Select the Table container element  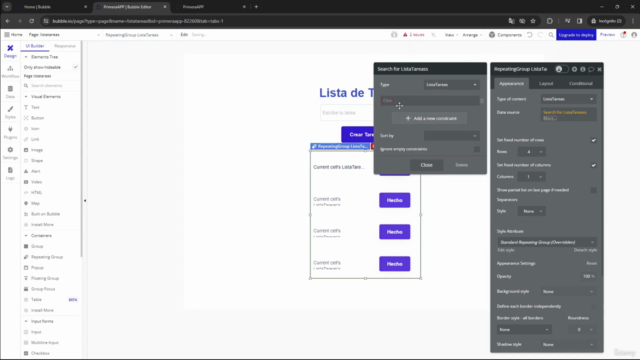point(36,299)
